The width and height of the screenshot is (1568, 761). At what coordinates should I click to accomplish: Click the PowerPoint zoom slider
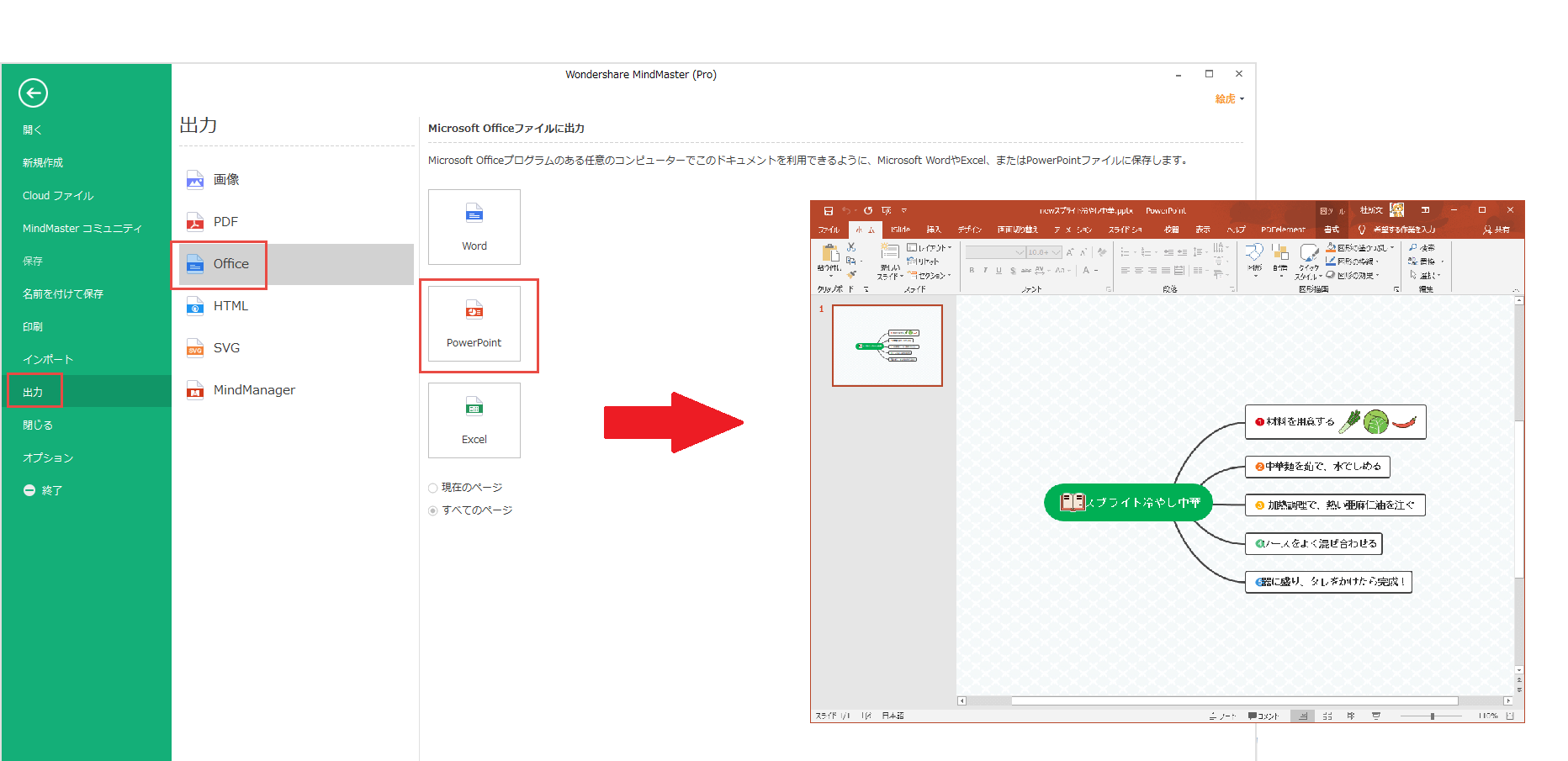click(x=1433, y=716)
